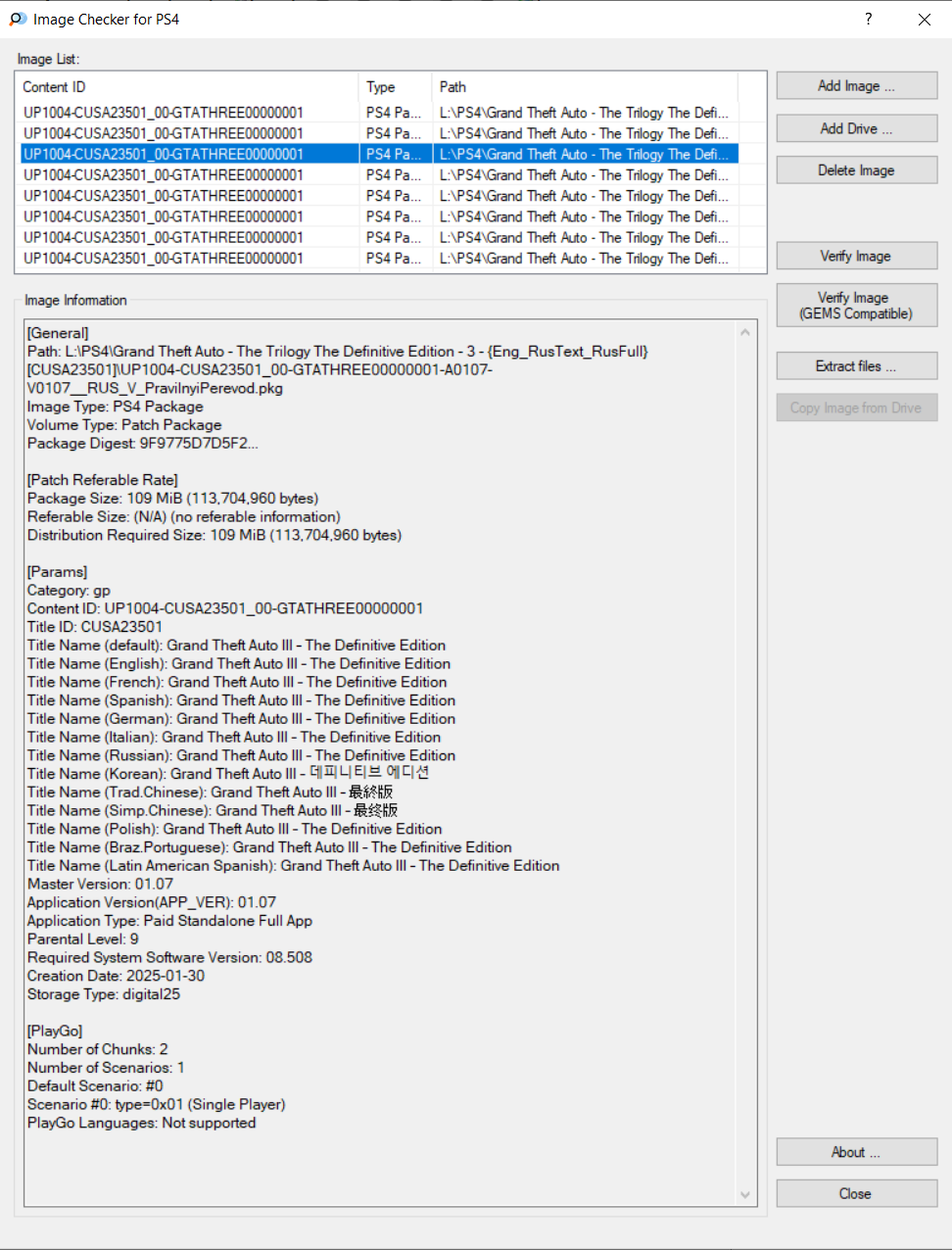Click 'Storage Type: digital25' line

pos(104,994)
